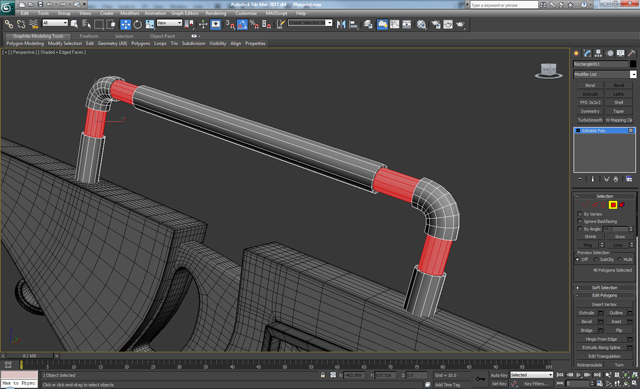The height and width of the screenshot is (389, 640).
Task: Click the Hinge From Edge button
Action: [601, 339]
